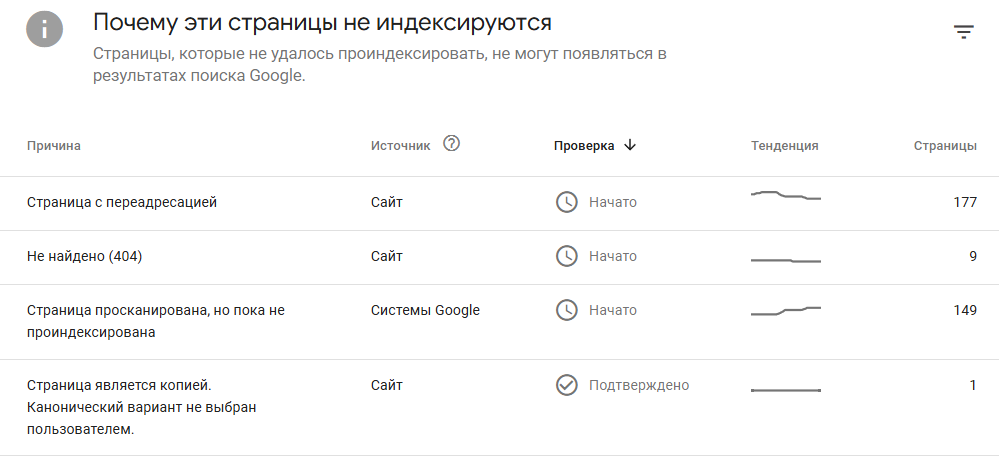Click the trend sparkline in the 149 pages row

[x=786, y=311]
